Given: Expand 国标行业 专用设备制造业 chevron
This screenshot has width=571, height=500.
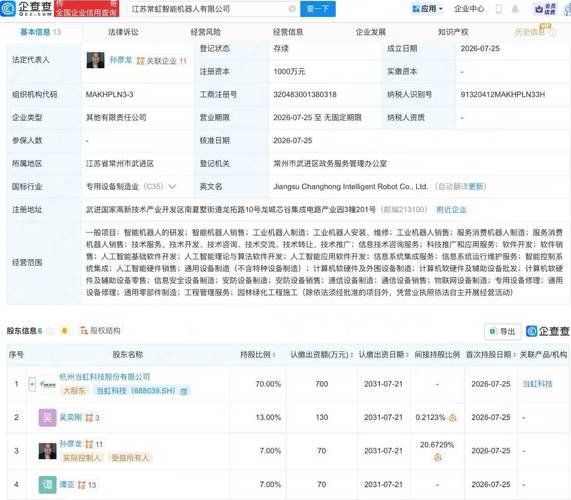Looking at the screenshot, I should tap(172, 187).
